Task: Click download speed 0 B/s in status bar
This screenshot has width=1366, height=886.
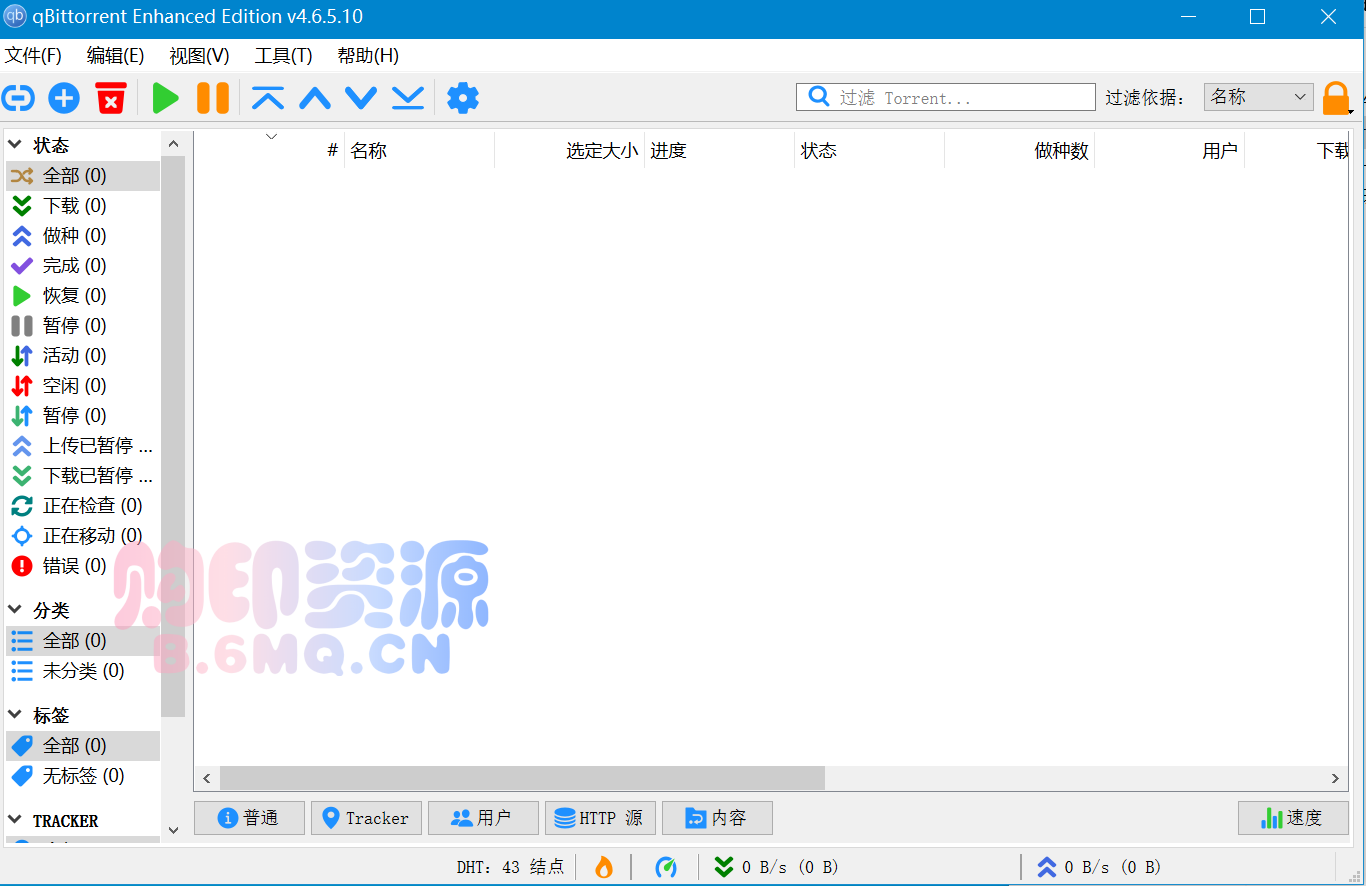Action: pyautogui.click(x=777, y=867)
